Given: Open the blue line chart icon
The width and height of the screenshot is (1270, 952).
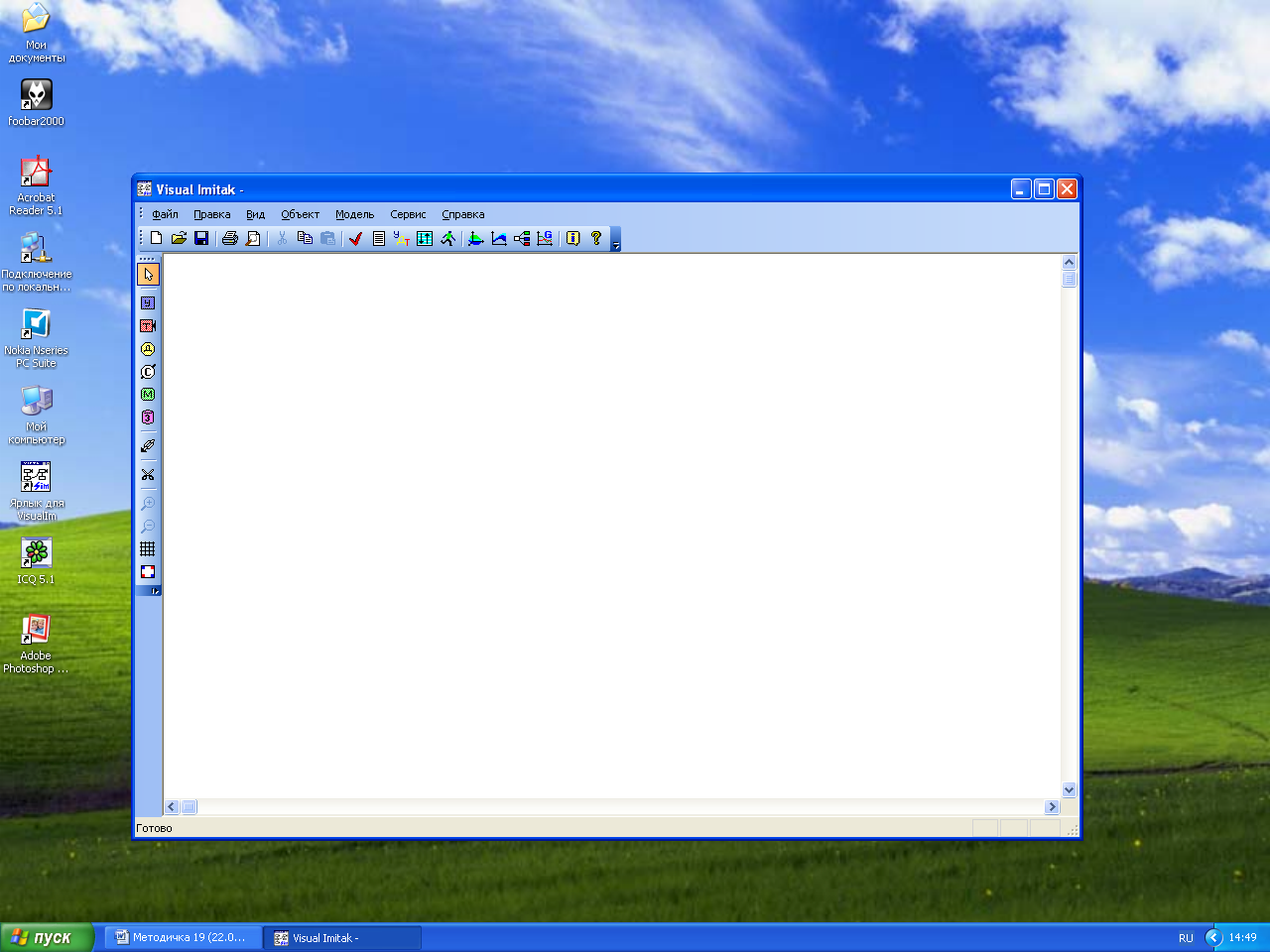Looking at the screenshot, I should (x=498, y=238).
